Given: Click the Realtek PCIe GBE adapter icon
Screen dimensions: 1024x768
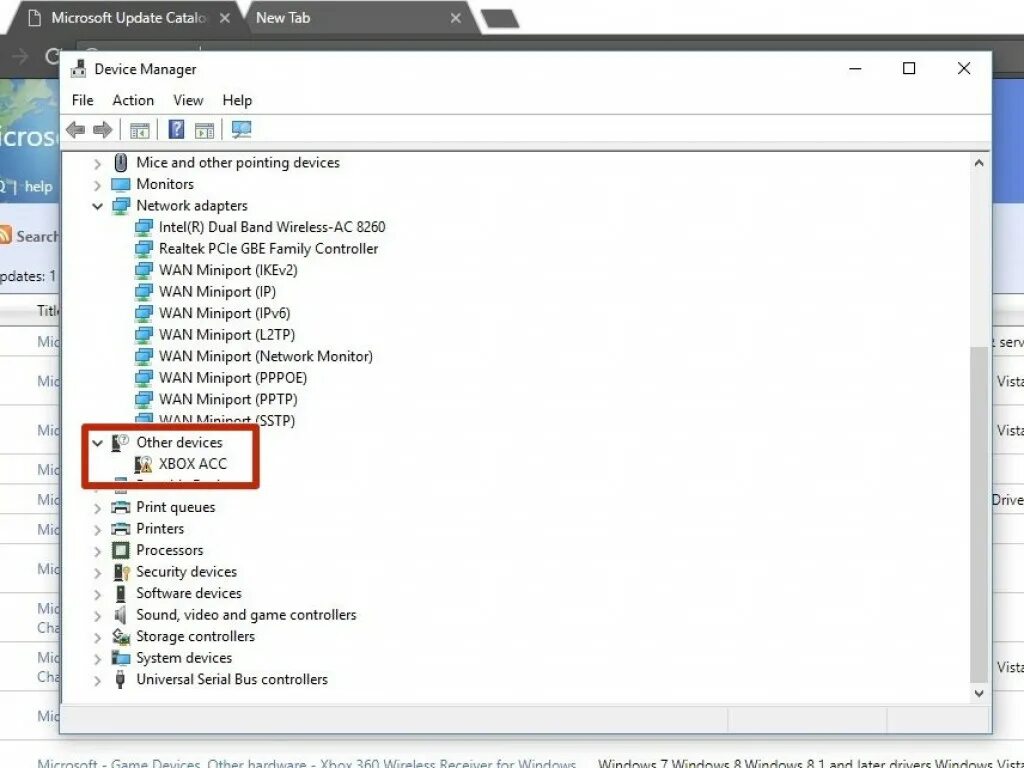Looking at the screenshot, I should coord(144,249).
